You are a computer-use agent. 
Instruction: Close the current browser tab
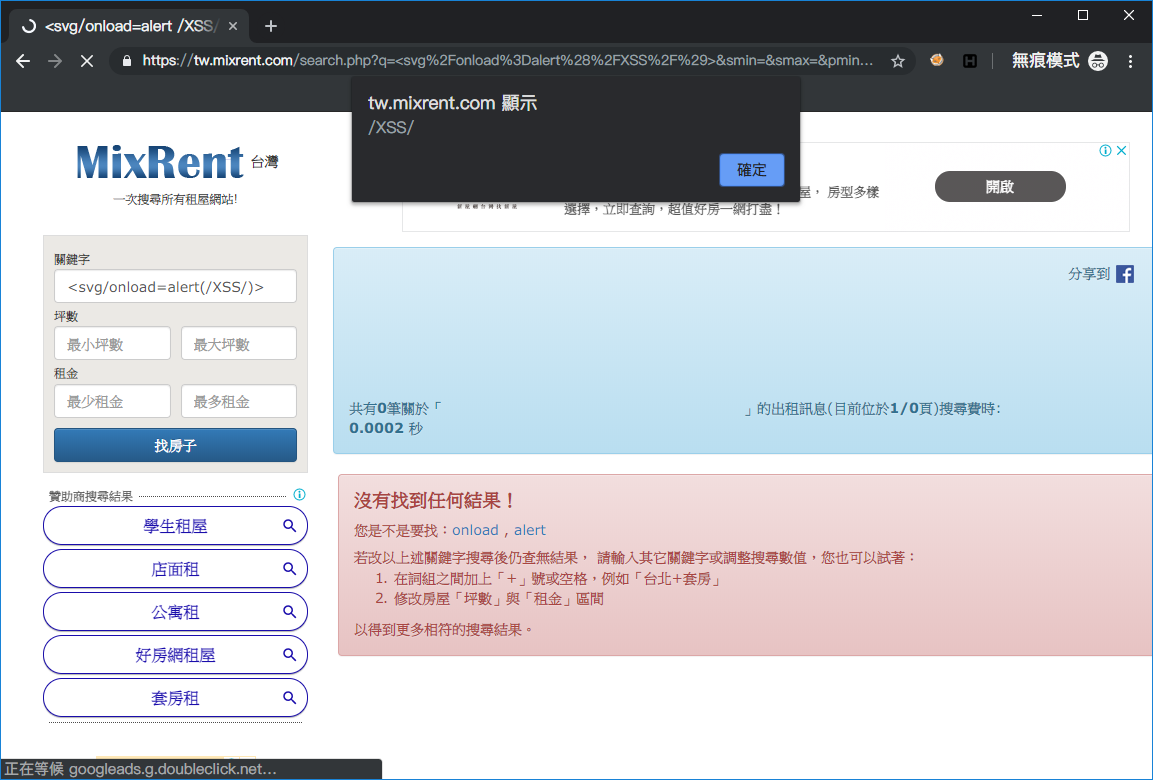(x=233, y=26)
